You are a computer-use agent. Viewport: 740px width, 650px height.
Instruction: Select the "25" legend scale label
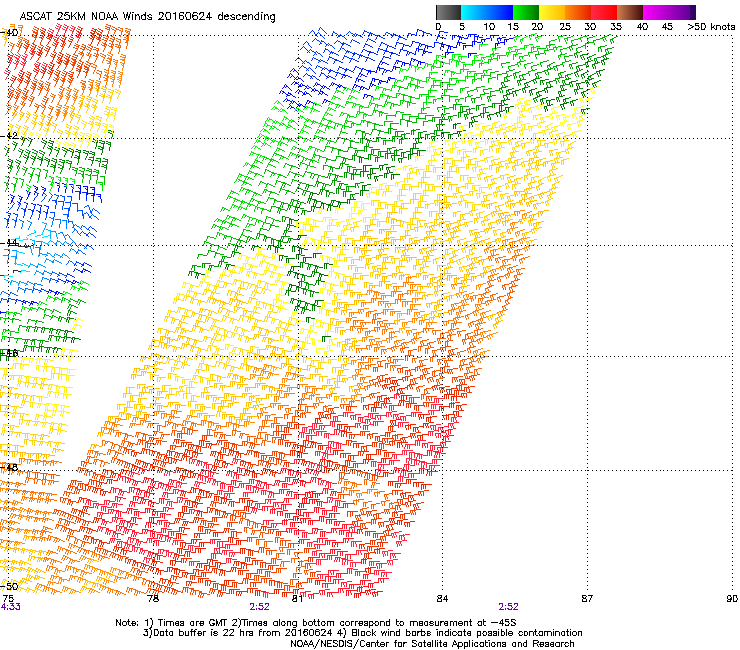[565, 27]
